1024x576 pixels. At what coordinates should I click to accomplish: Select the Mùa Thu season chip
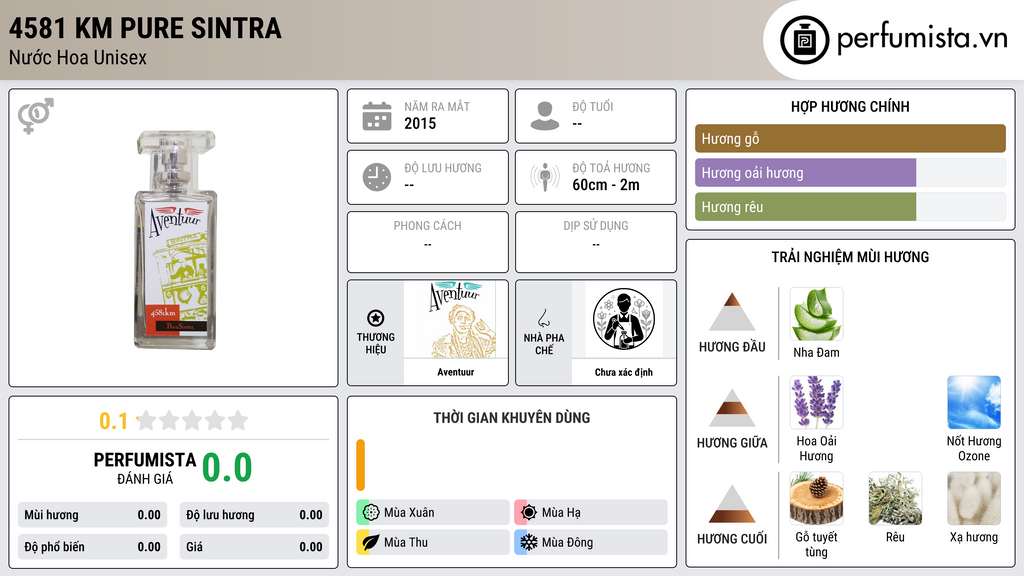(x=433, y=542)
